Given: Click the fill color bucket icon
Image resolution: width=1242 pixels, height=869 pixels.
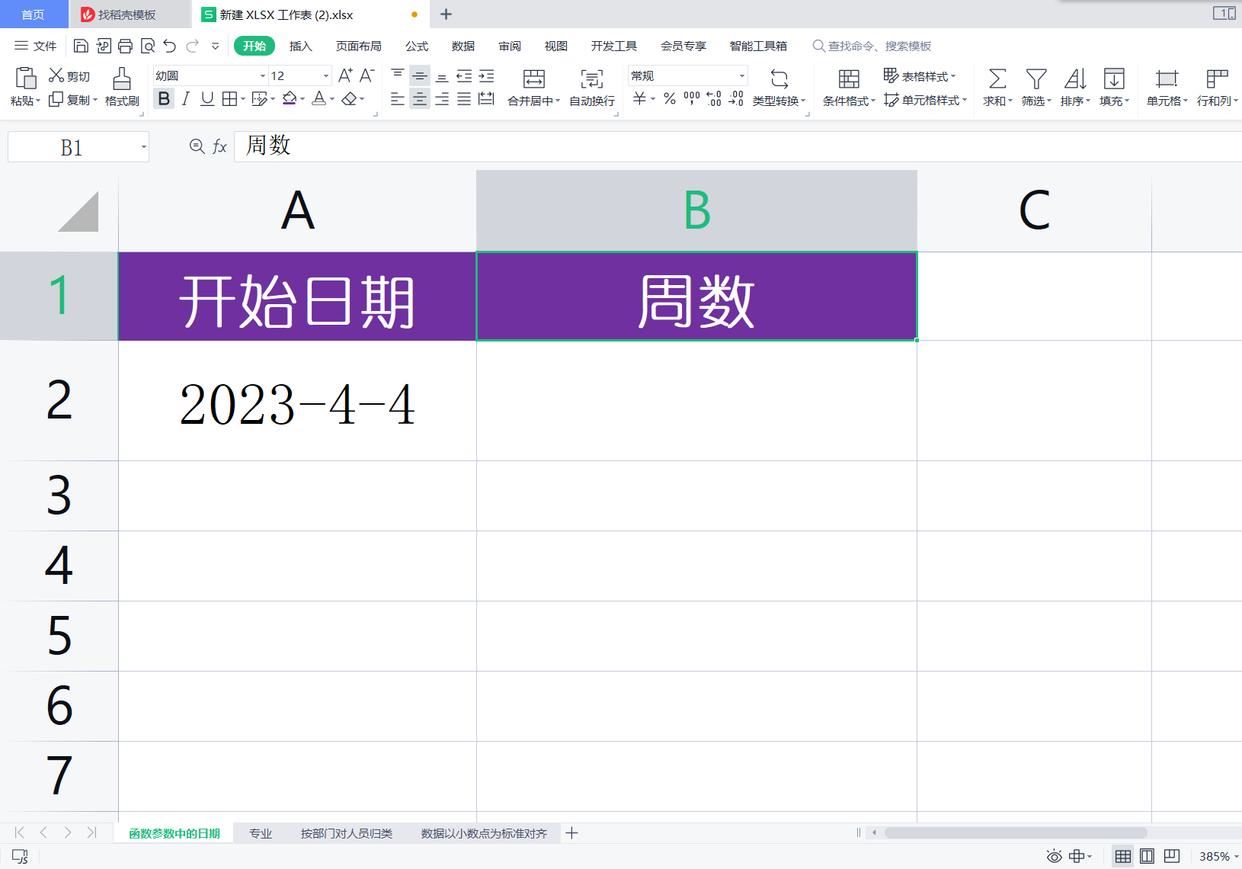Looking at the screenshot, I should pyautogui.click(x=289, y=99).
